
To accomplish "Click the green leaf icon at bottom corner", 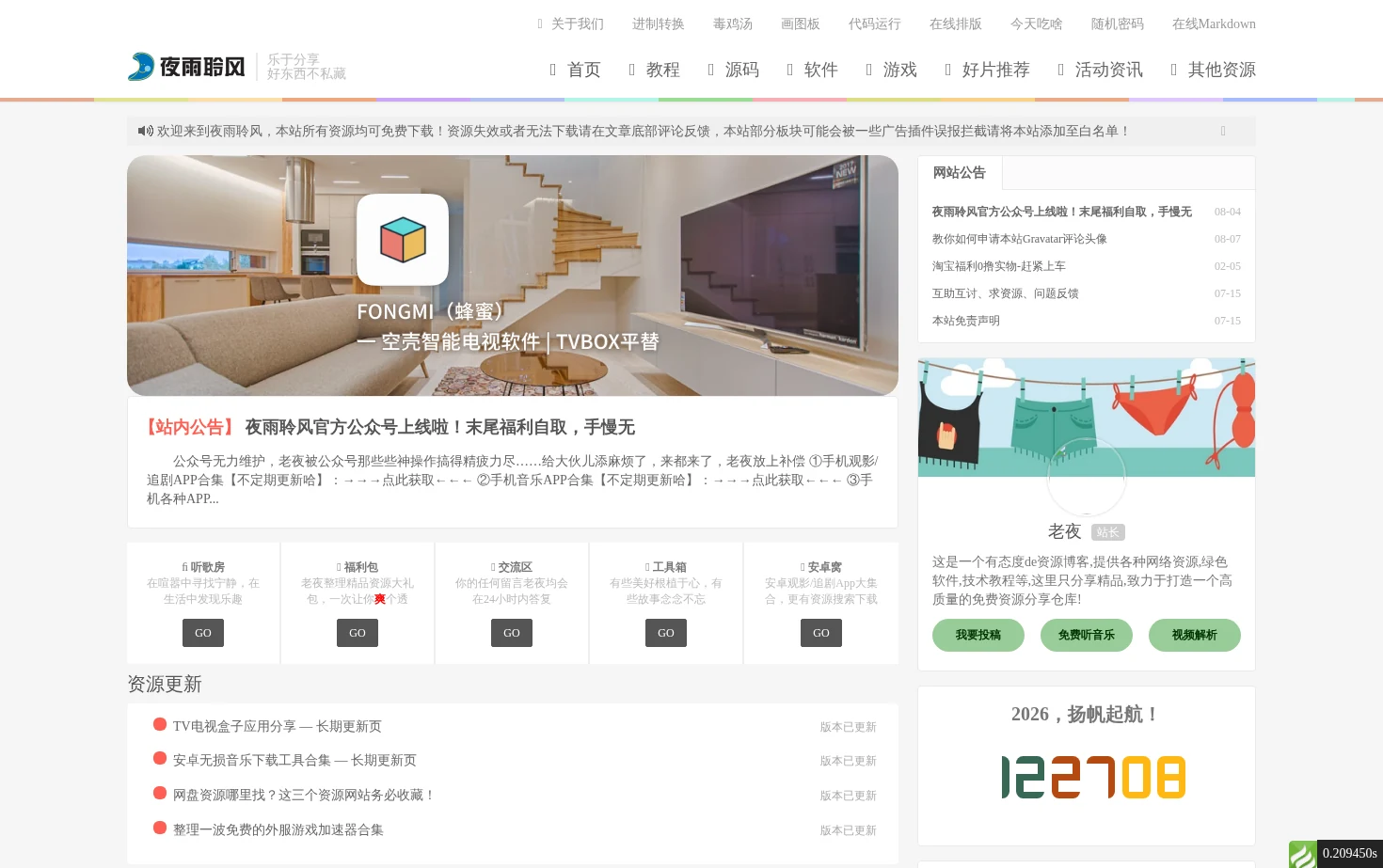I will [x=1302, y=854].
